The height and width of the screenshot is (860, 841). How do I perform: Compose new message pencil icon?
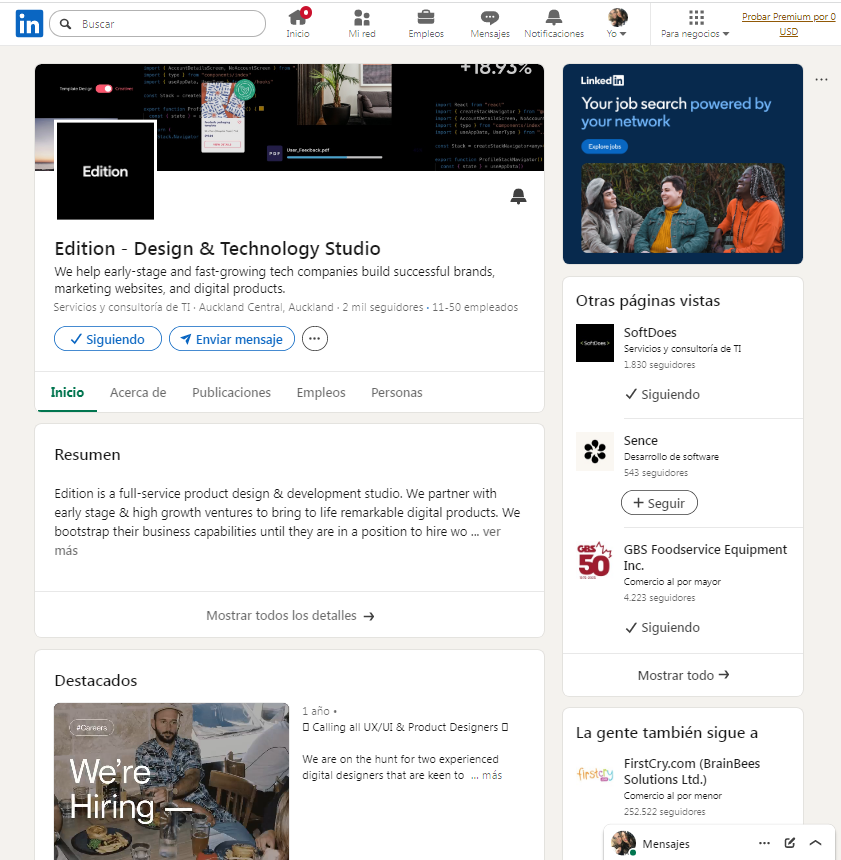(790, 843)
